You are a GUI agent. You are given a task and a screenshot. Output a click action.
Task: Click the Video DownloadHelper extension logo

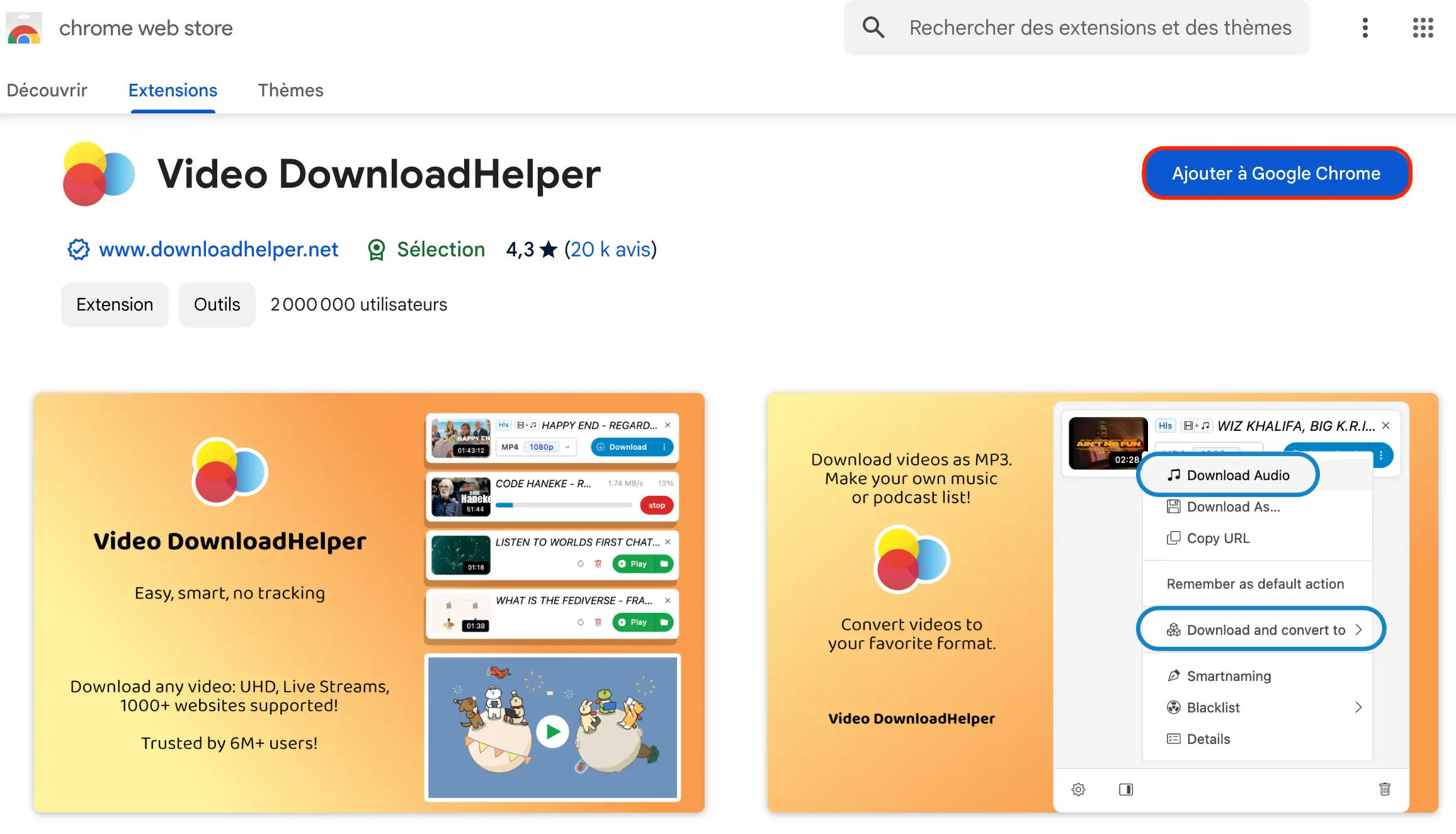pyautogui.click(x=99, y=174)
